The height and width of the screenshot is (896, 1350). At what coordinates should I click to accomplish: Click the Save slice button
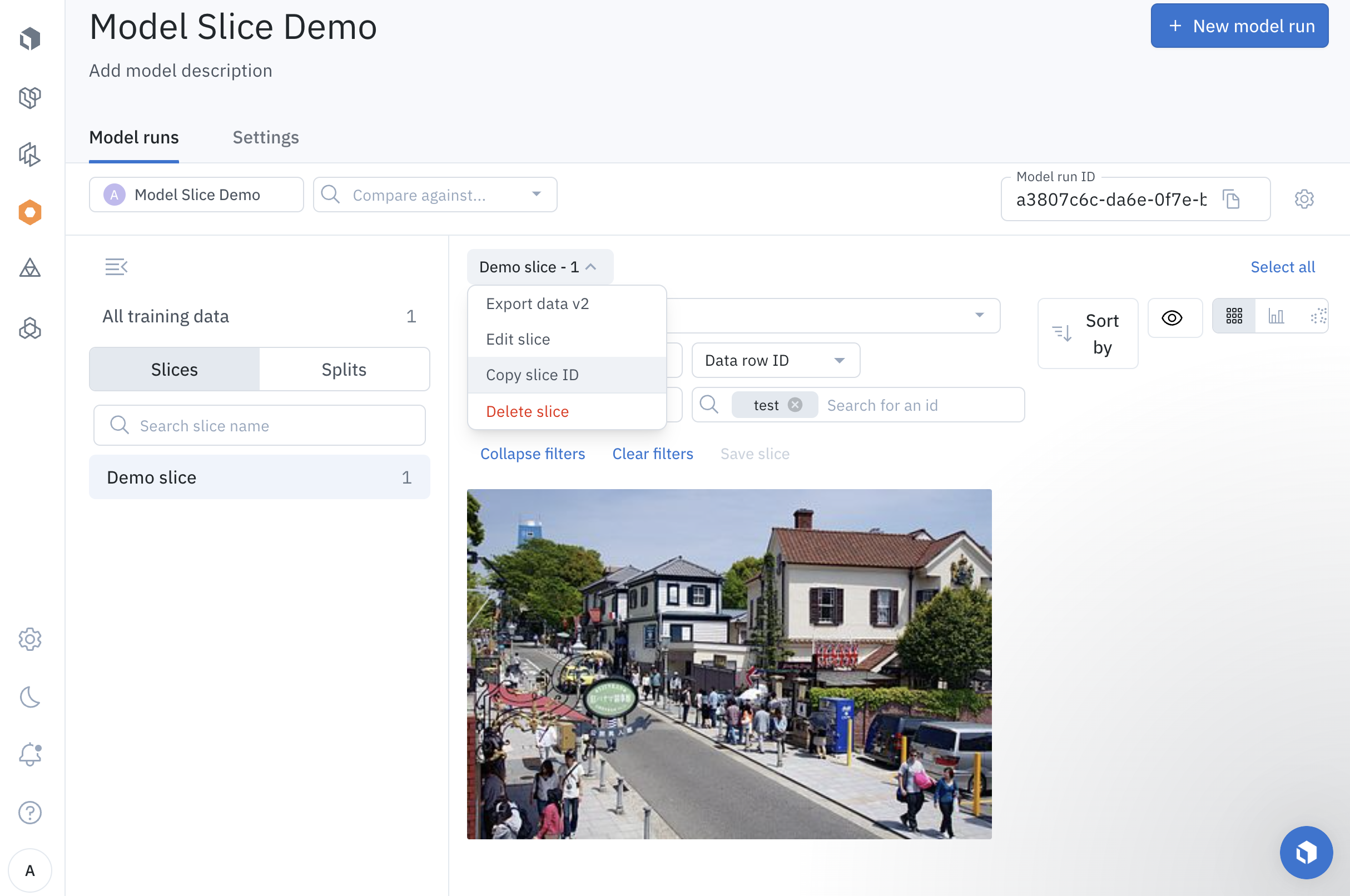pyautogui.click(x=755, y=454)
